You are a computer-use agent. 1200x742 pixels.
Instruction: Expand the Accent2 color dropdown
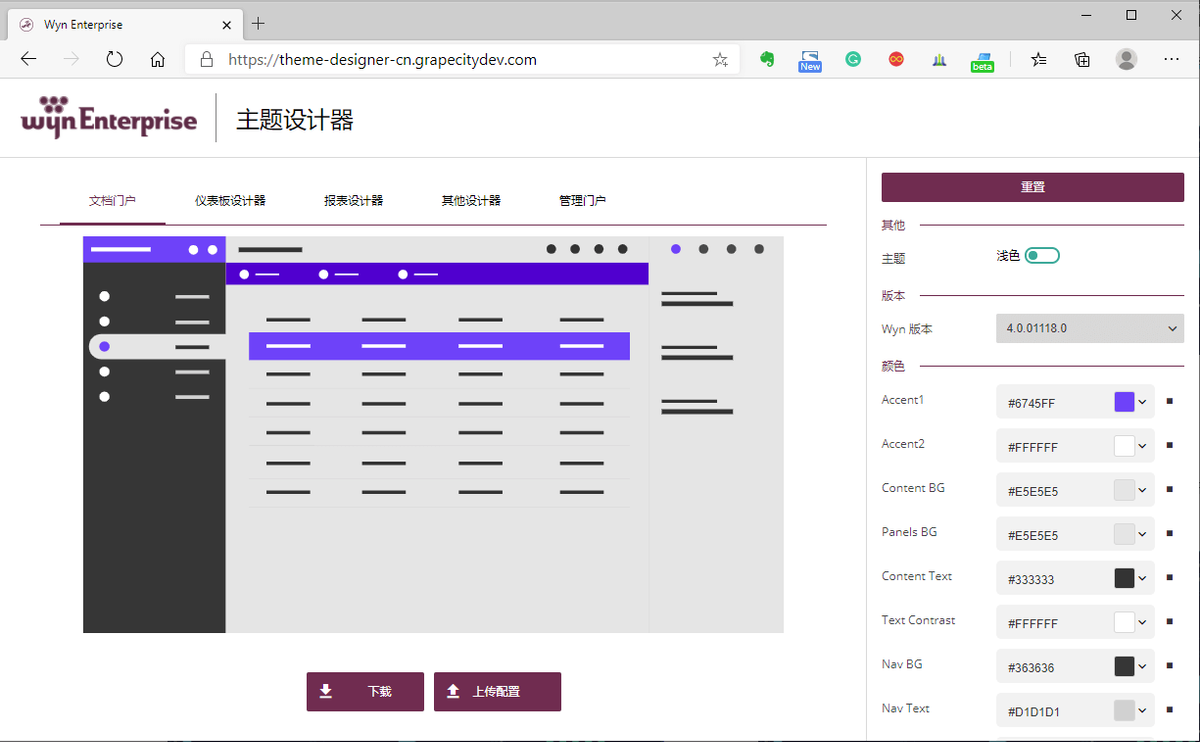[1143, 445]
